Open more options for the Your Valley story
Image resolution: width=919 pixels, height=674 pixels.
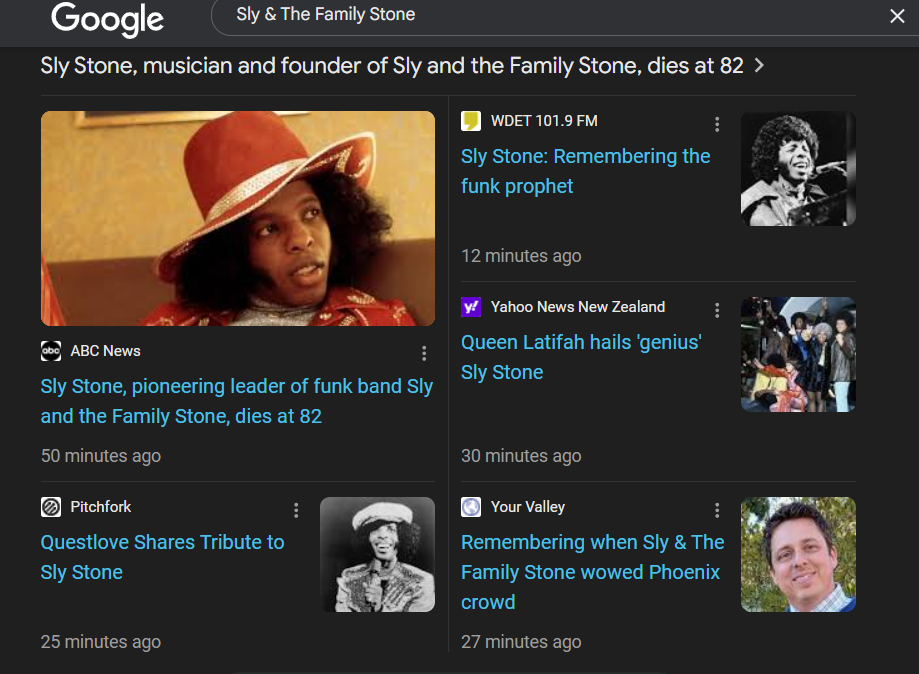[x=717, y=510]
